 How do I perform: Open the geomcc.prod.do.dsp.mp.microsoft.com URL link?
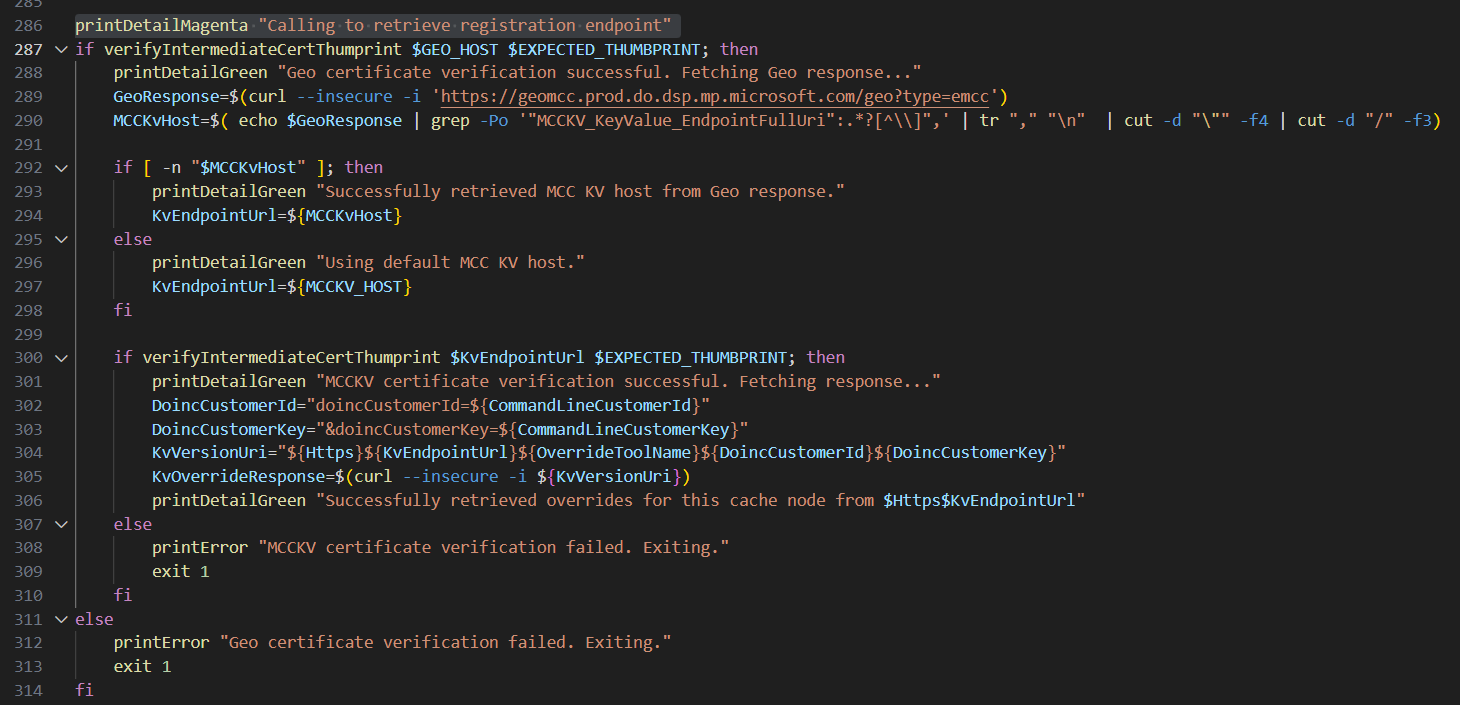point(715,96)
